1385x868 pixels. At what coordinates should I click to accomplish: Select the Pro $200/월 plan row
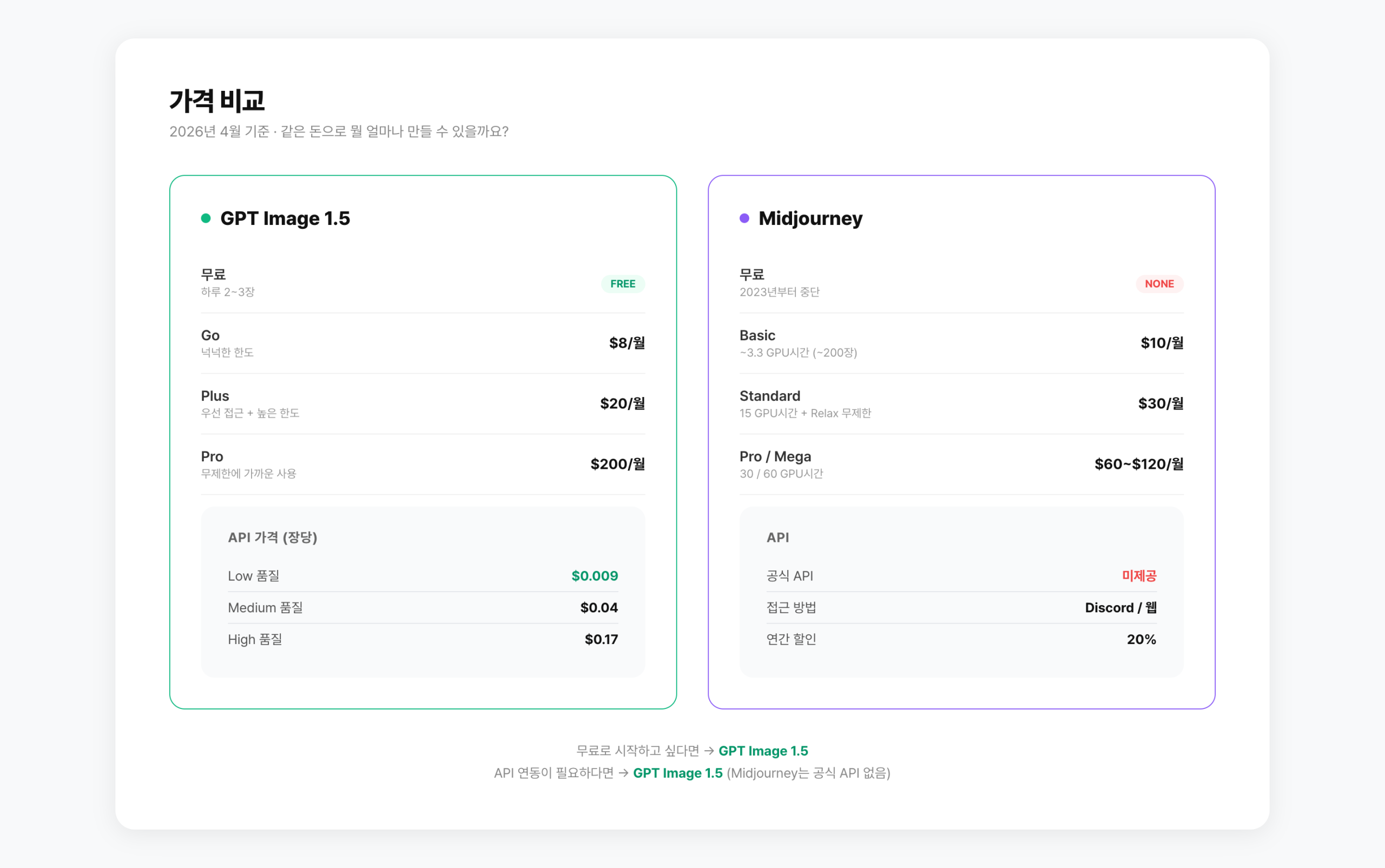[x=423, y=464]
